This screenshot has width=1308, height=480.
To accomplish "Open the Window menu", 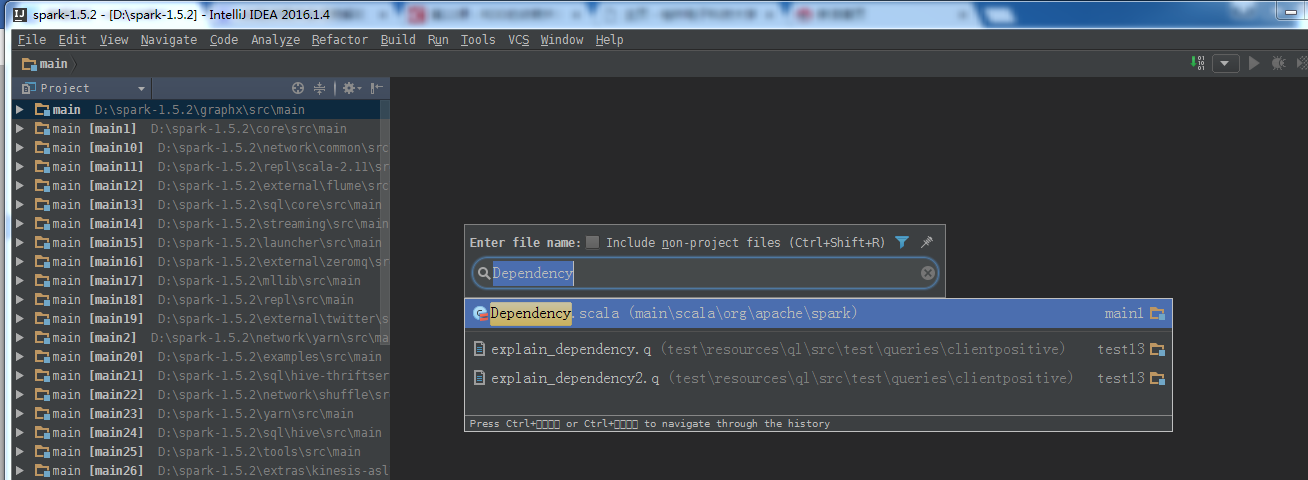I will pos(561,40).
